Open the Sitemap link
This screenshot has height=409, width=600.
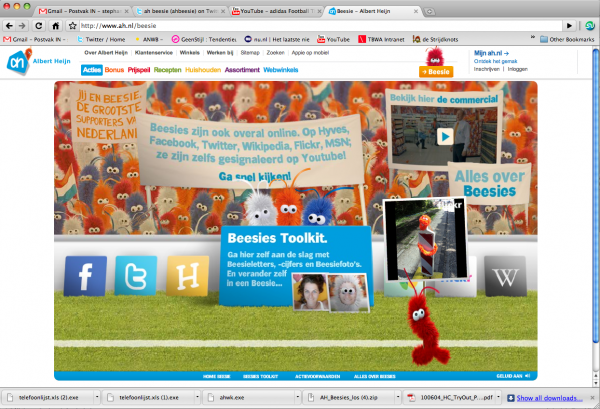coord(250,53)
